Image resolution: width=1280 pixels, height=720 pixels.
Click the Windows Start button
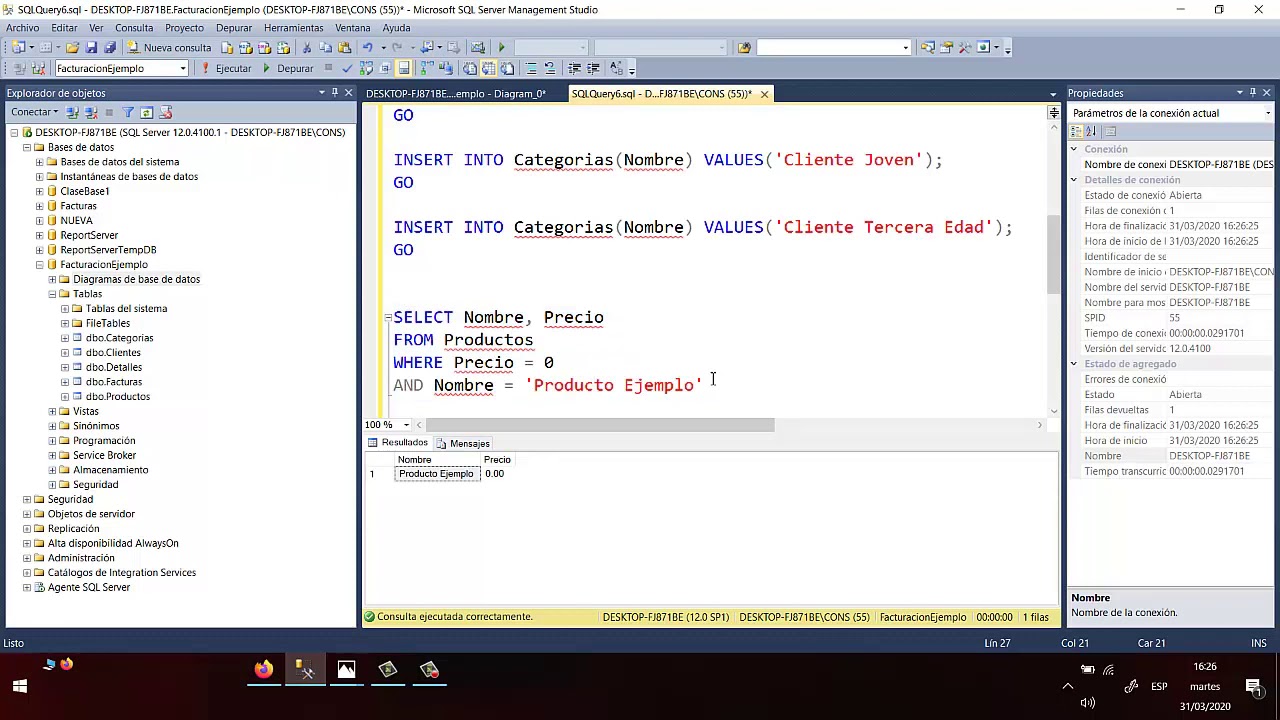(19, 686)
